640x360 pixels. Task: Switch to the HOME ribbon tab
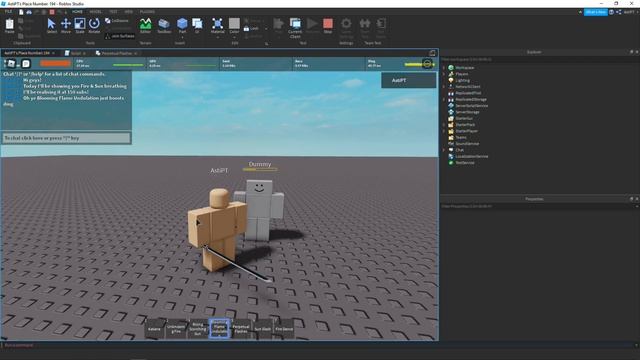point(77,12)
